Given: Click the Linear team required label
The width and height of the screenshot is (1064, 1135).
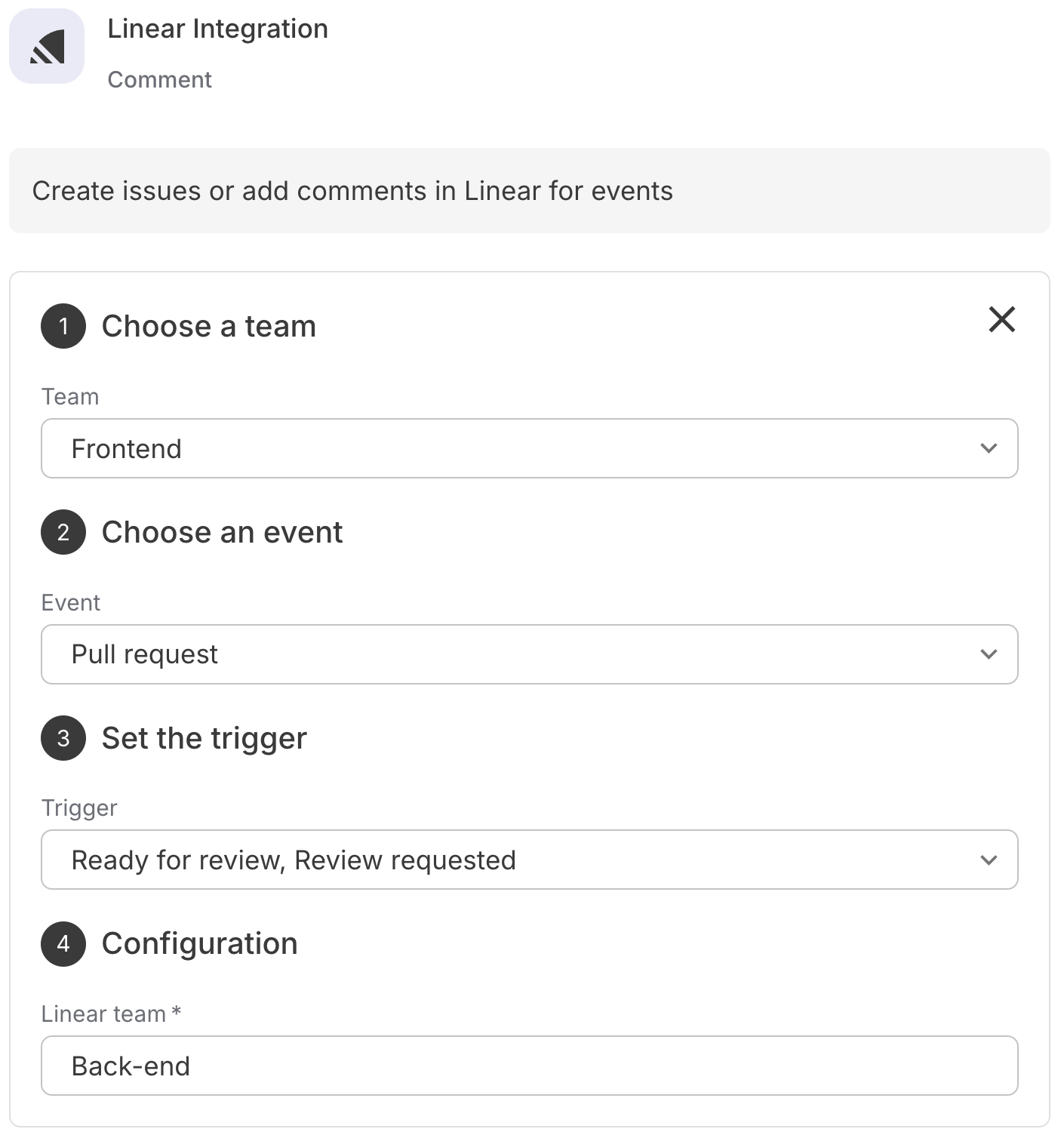Looking at the screenshot, I should pyautogui.click(x=111, y=1014).
